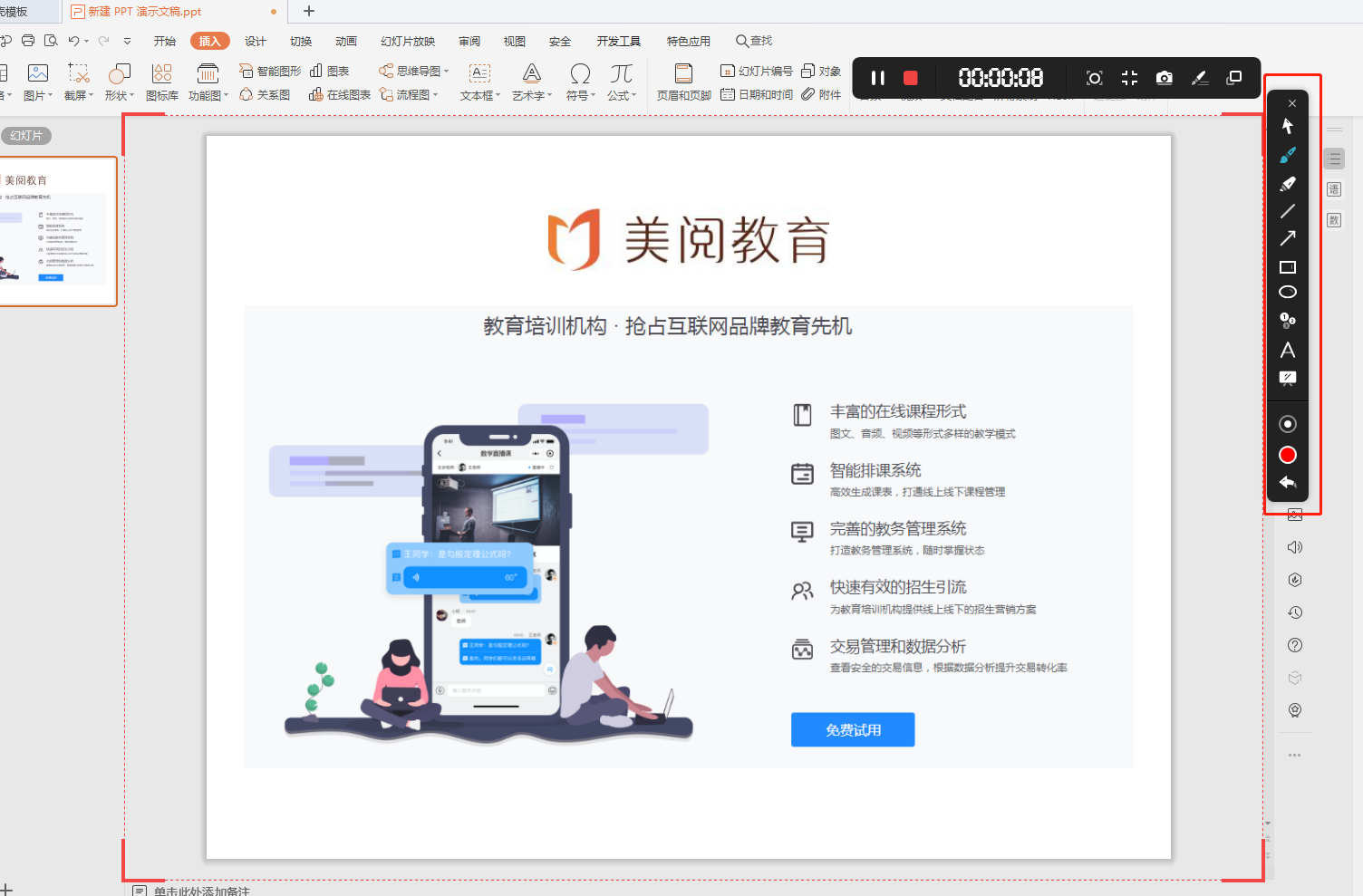Insert an 附件 attachment
This screenshot has height=896, width=1363.
(821, 94)
